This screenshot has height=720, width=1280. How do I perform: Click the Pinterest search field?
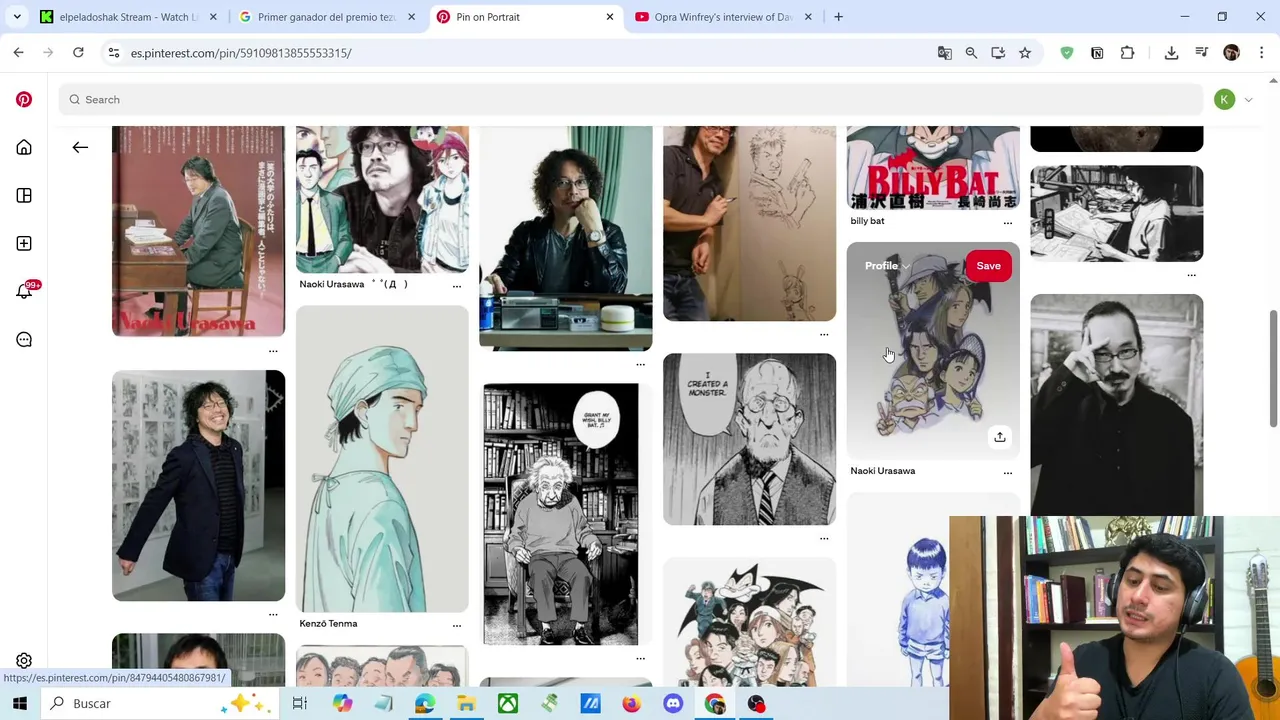pos(630,99)
